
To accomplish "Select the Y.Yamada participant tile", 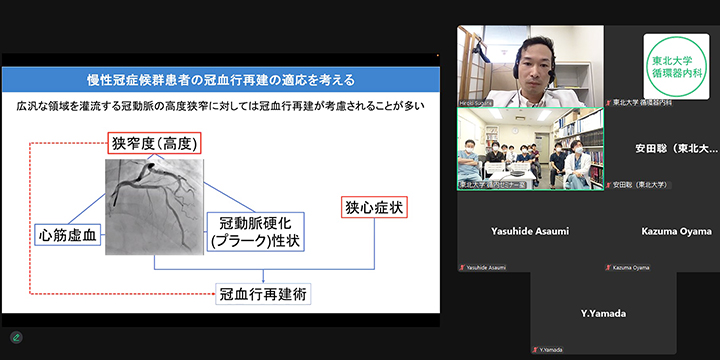I will [603, 314].
